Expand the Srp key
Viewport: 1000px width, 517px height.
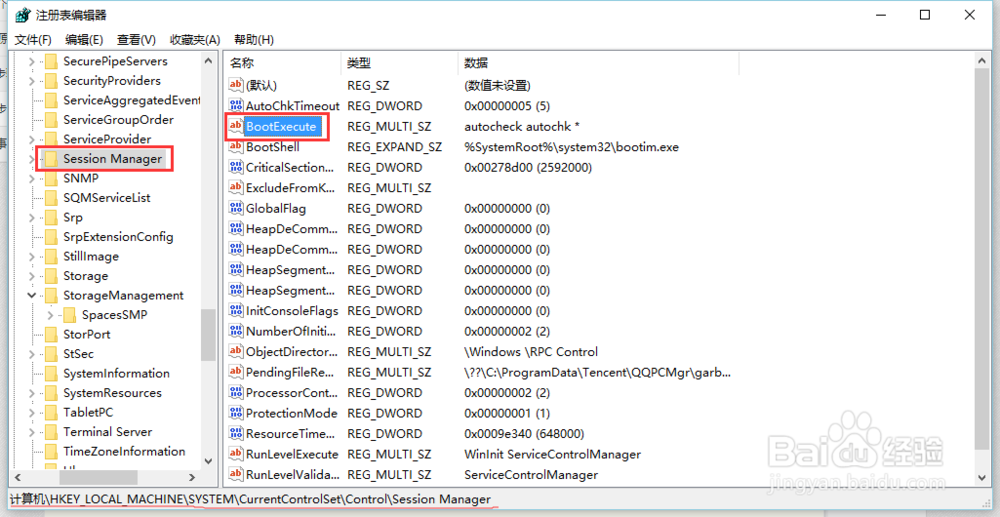32,217
